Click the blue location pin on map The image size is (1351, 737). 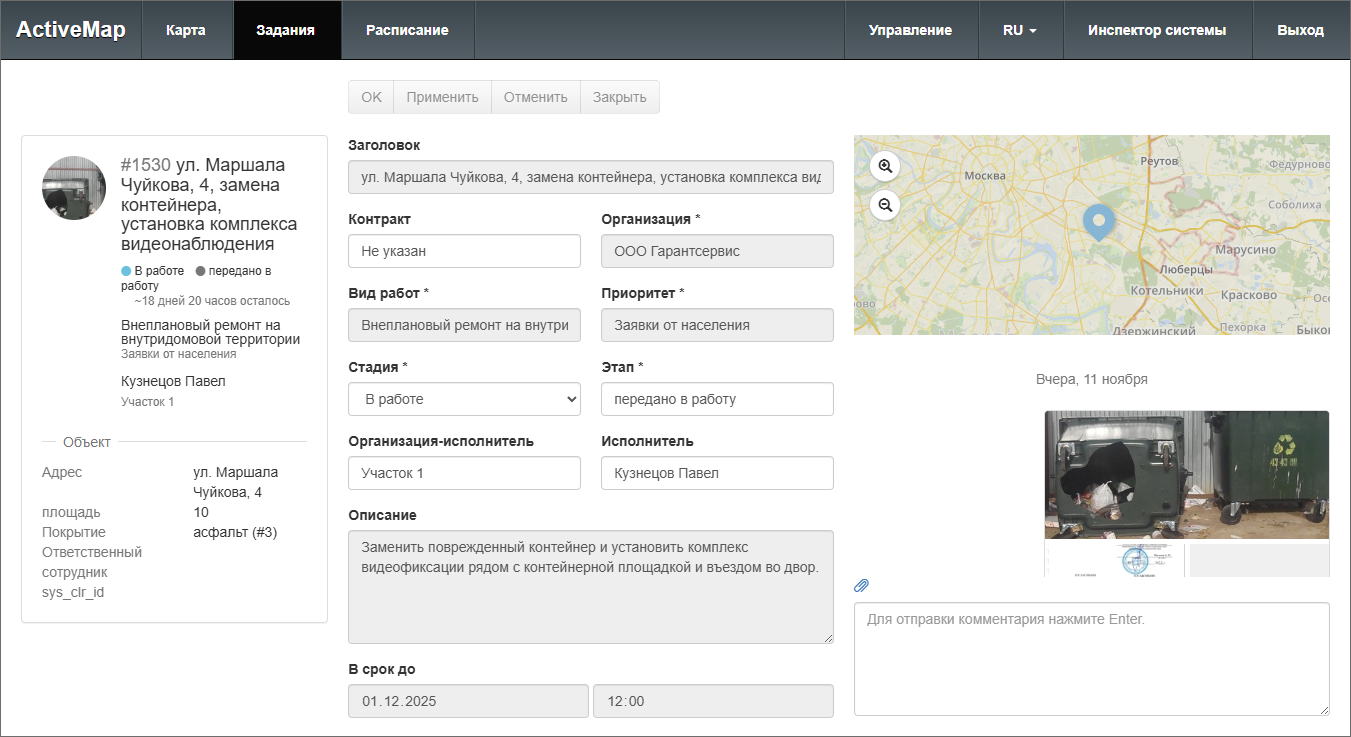tap(1099, 221)
